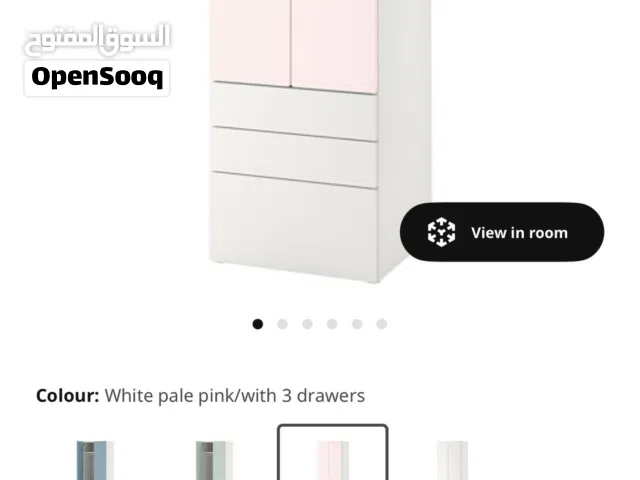This screenshot has width=640, height=480.
Task: Jump to the third carousel dot
Action: click(307, 324)
